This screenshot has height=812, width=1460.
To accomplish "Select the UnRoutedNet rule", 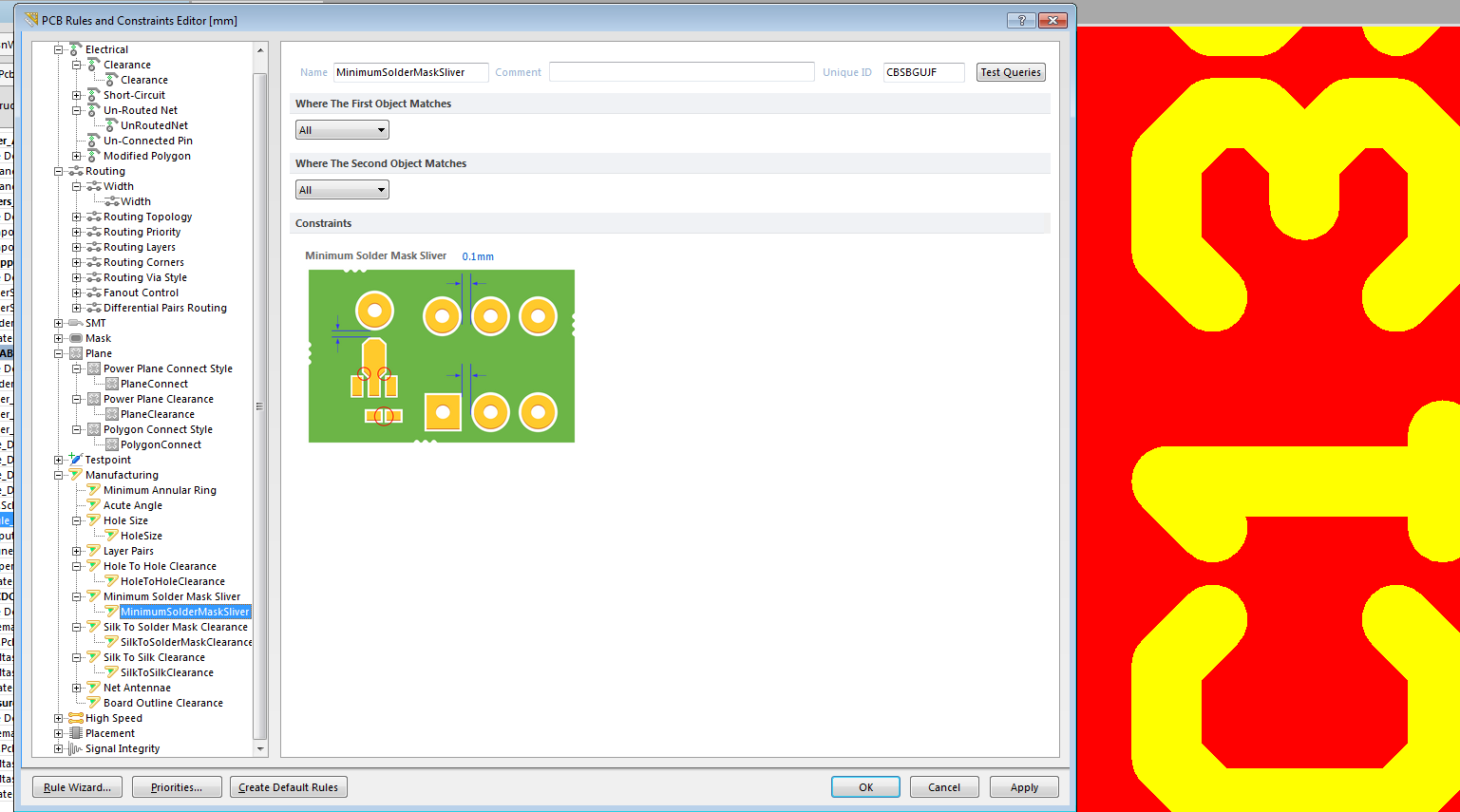I will pyautogui.click(x=154, y=125).
